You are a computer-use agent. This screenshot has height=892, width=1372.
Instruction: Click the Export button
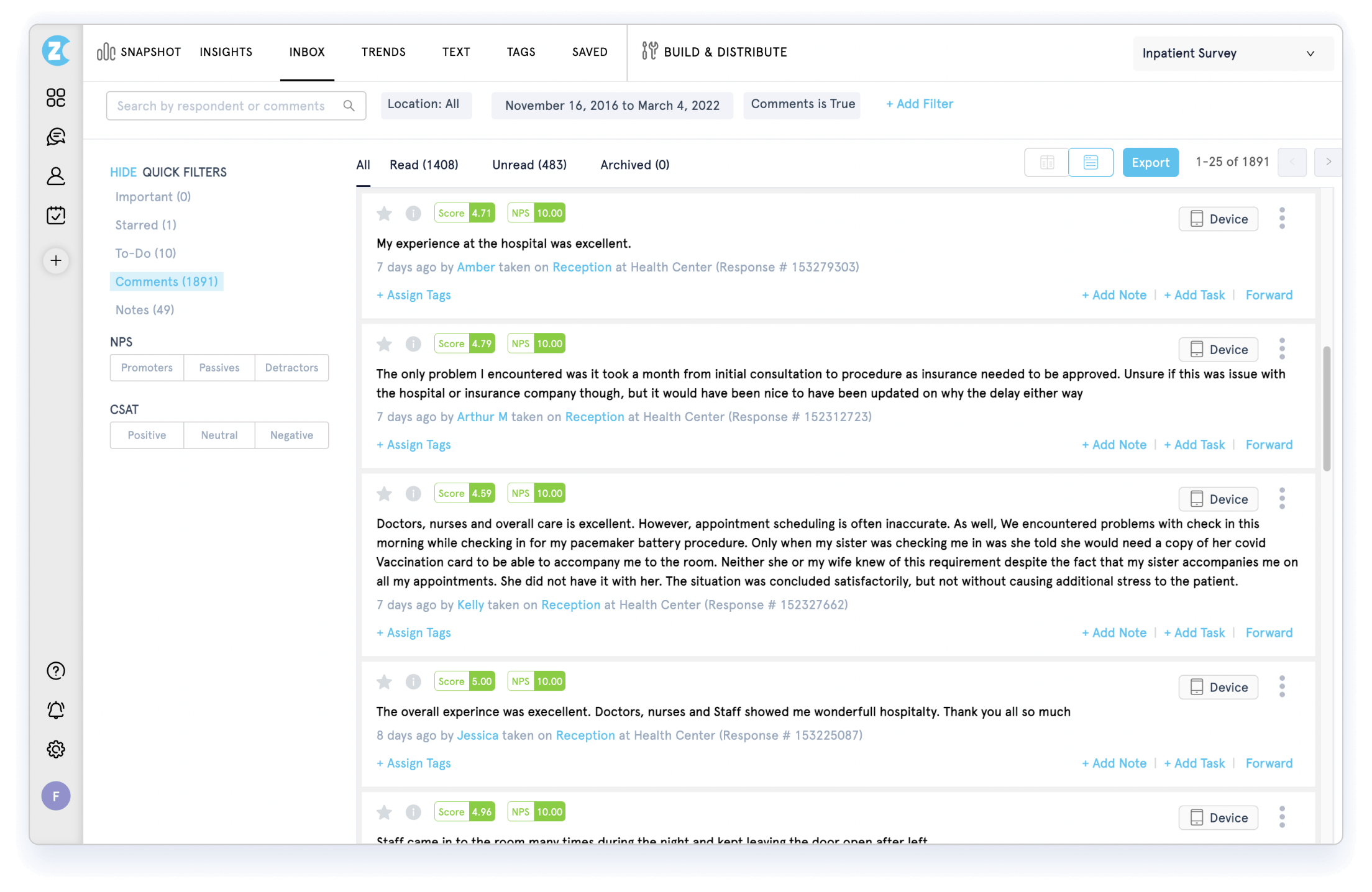(1150, 163)
